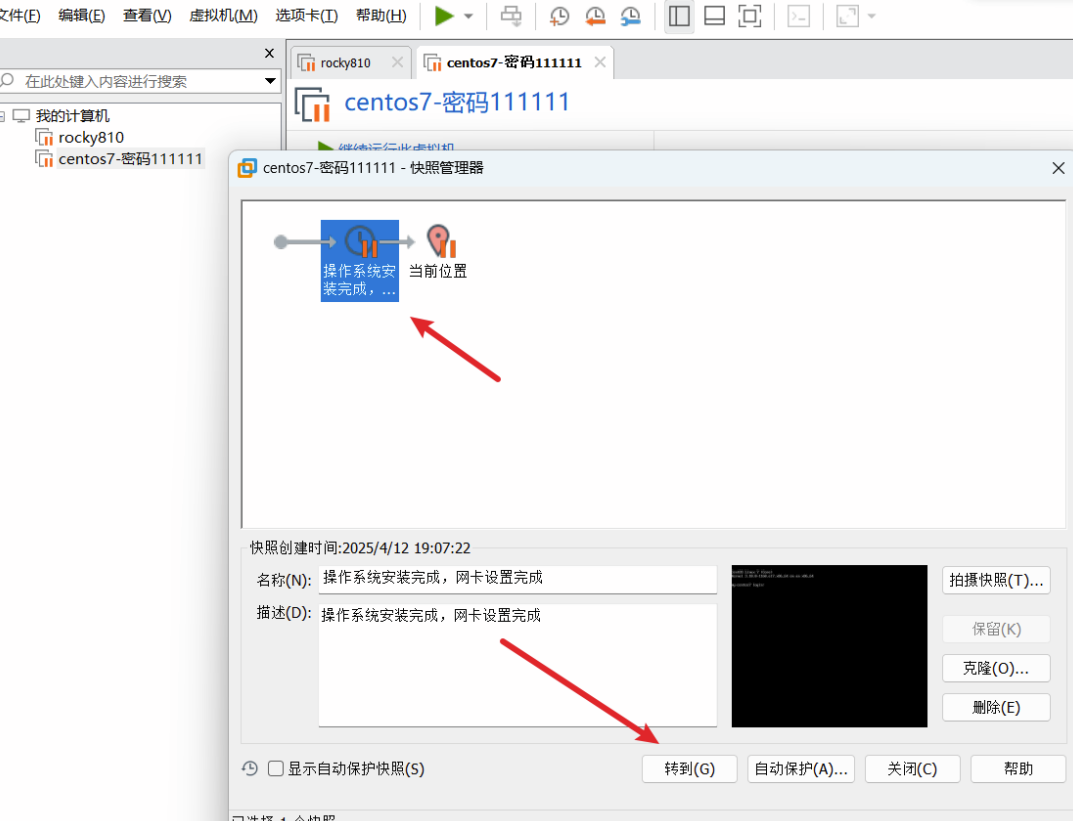Open the 文件(F) menu
This screenshot has height=821, width=1073.
click(x=19, y=15)
